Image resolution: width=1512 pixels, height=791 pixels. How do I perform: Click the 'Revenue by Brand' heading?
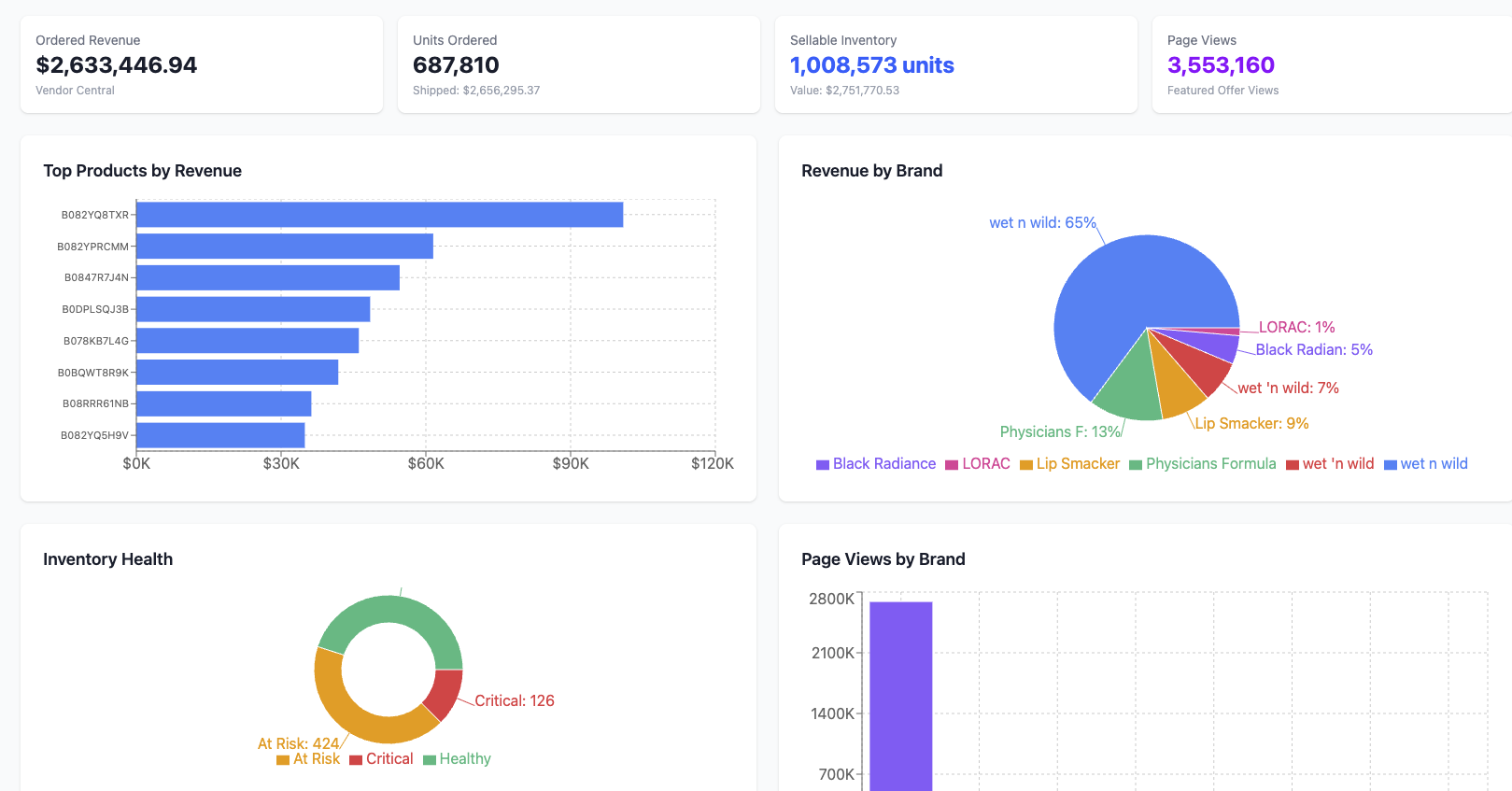(872, 171)
